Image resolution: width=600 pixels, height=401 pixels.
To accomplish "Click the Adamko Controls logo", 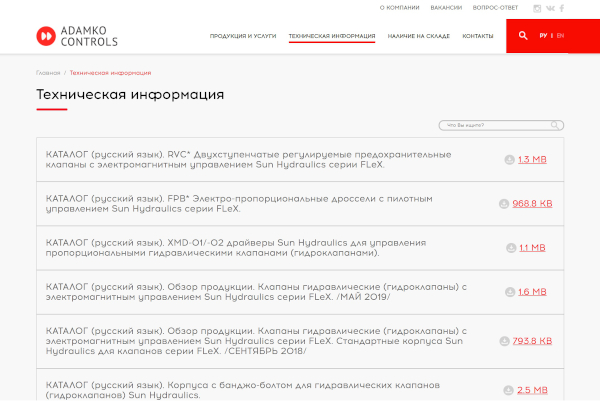I will (x=77, y=36).
